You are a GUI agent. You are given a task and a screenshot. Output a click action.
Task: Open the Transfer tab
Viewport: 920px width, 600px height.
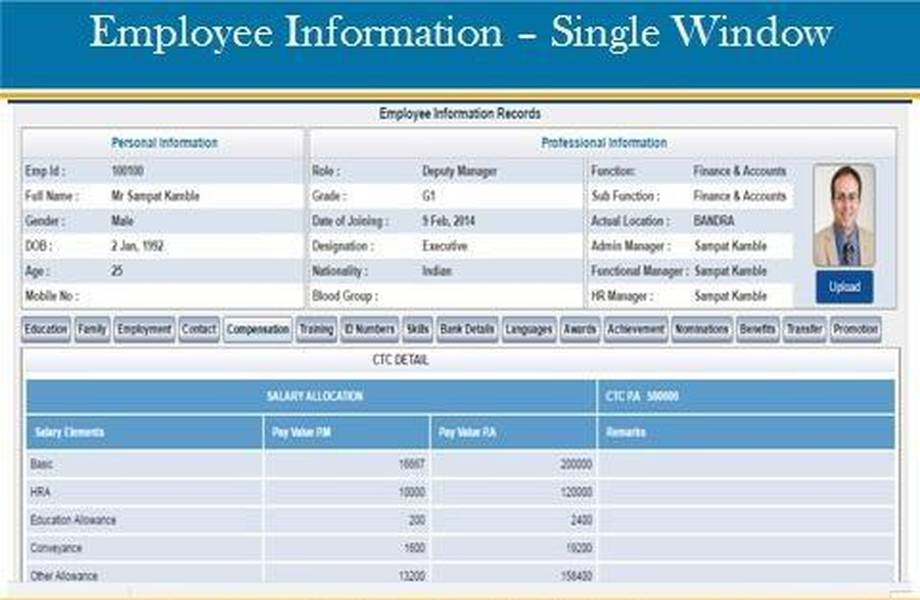point(804,329)
